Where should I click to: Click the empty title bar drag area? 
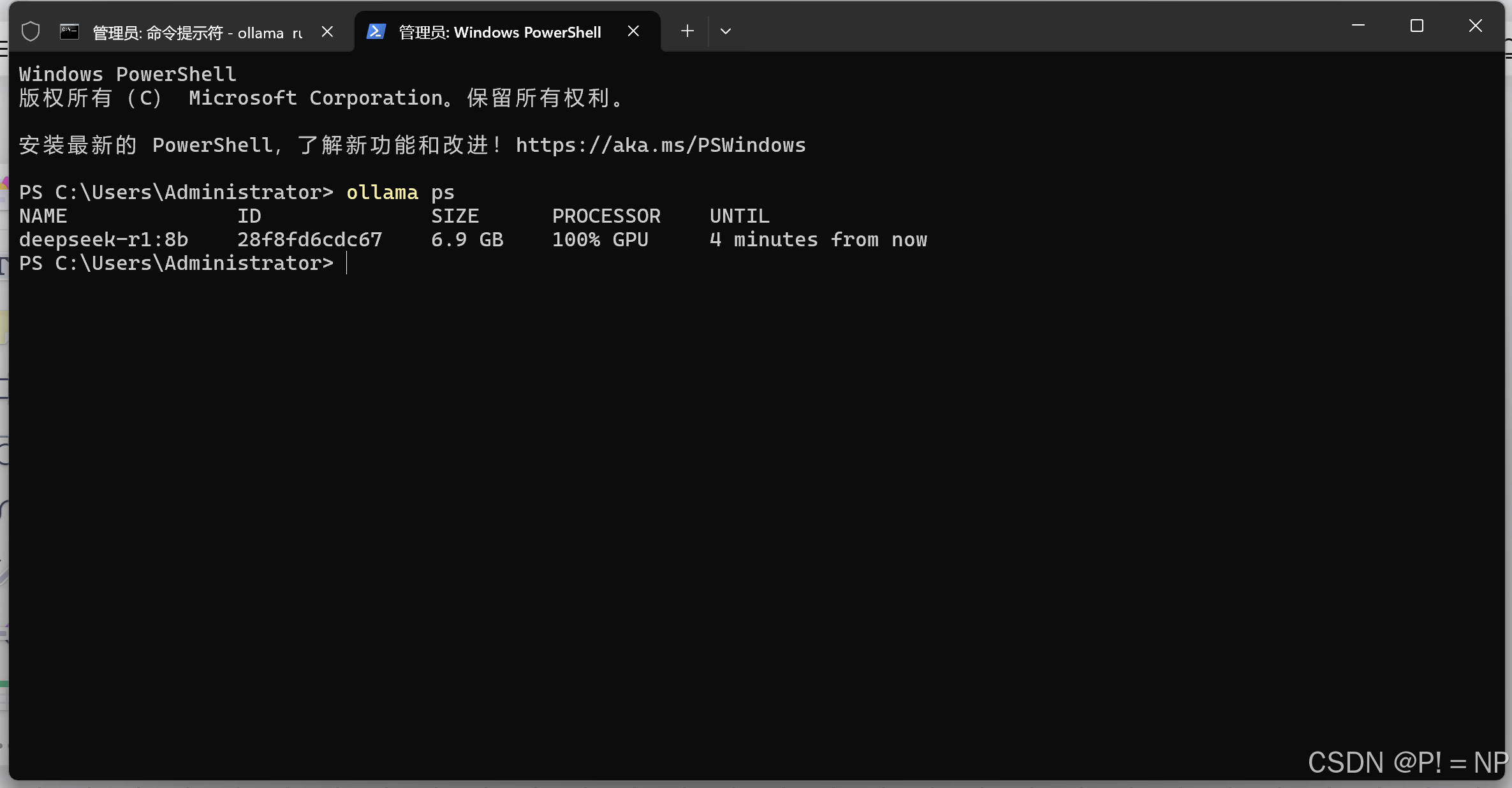click(1020, 29)
